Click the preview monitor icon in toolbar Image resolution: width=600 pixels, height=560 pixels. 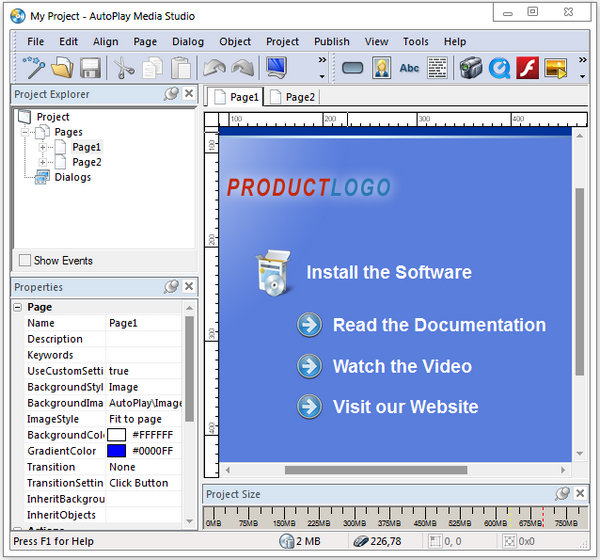276,68
